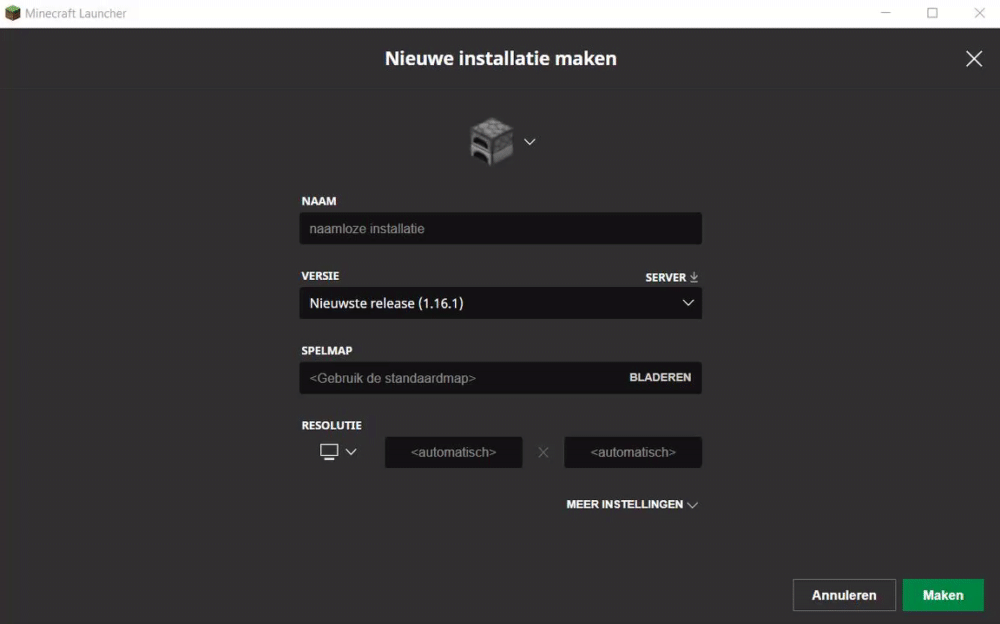Click the SPELMAP label text
The width and height of the screenshot is (1000, 624).
point(327,350)
